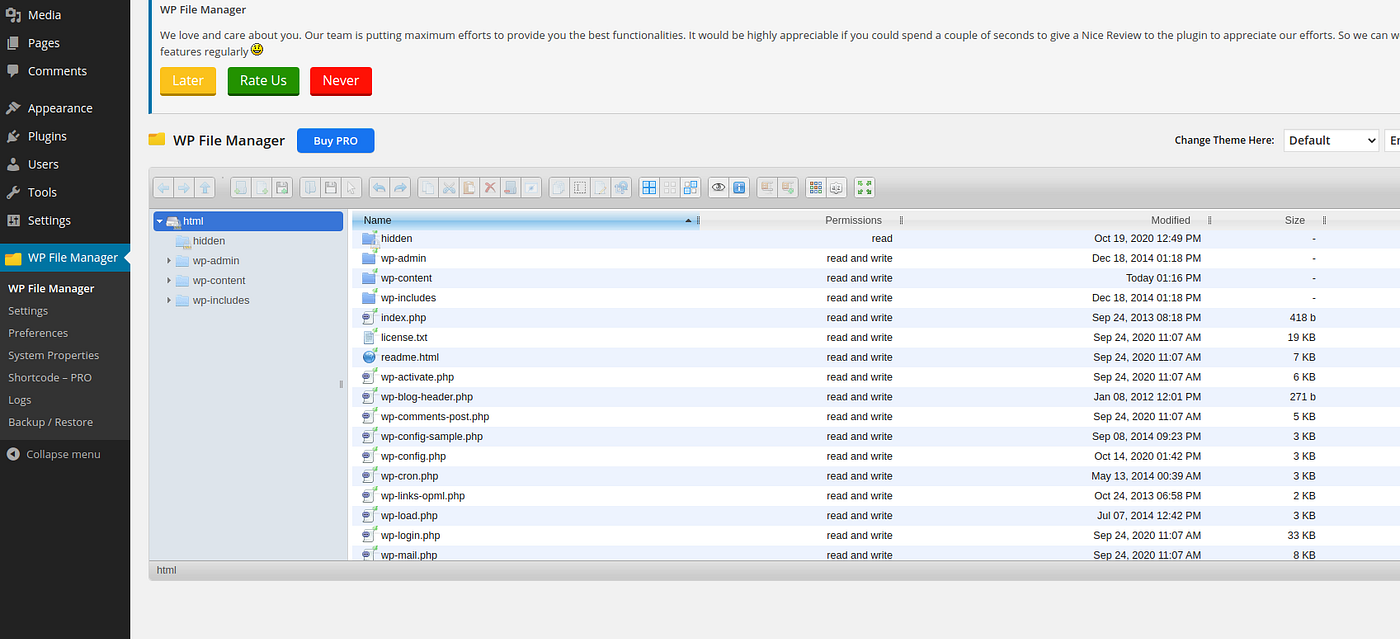Click the blue info icon
This screenshot has height=639, width=1400.
pos(738,187)
